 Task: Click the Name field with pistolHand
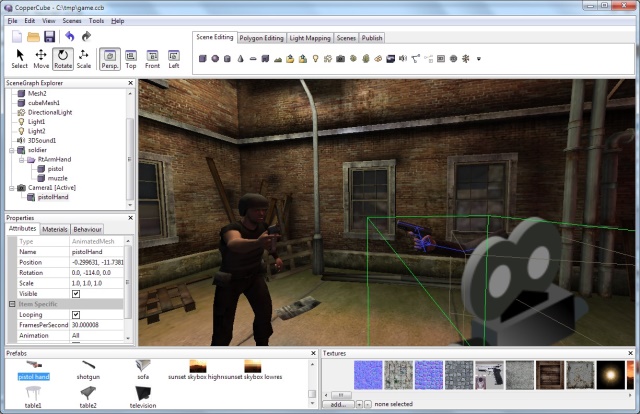coord(97,252)
